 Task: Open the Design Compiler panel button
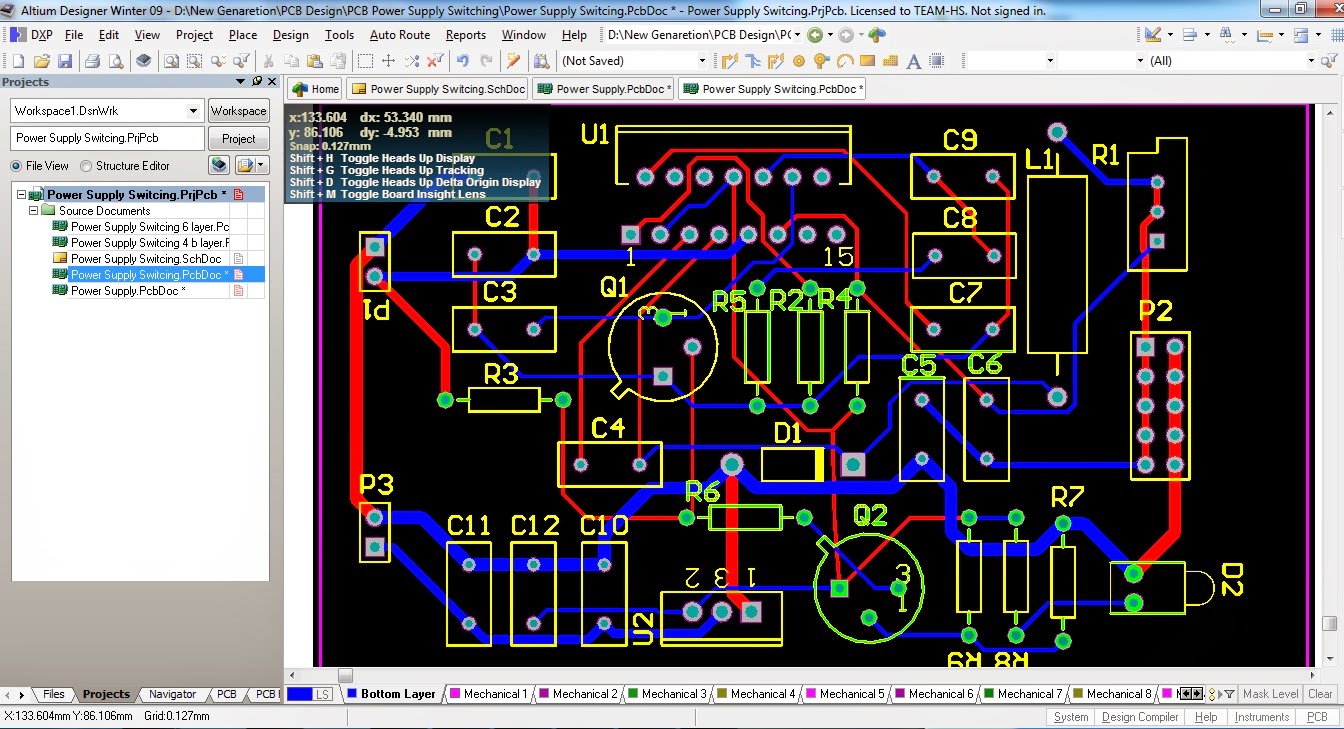pyautogui.click(x=1140, y=717)
